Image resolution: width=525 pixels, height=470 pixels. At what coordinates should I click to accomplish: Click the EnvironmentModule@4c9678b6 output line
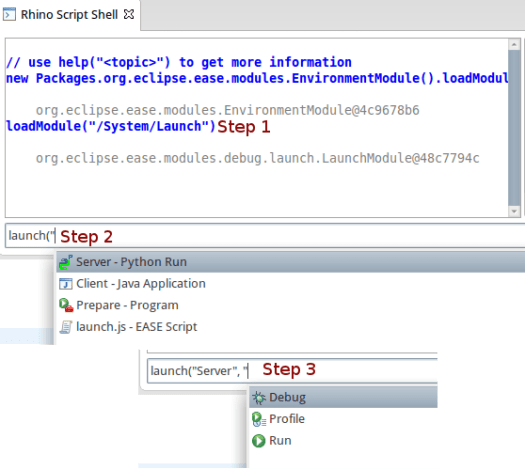[x=227, y=110]
